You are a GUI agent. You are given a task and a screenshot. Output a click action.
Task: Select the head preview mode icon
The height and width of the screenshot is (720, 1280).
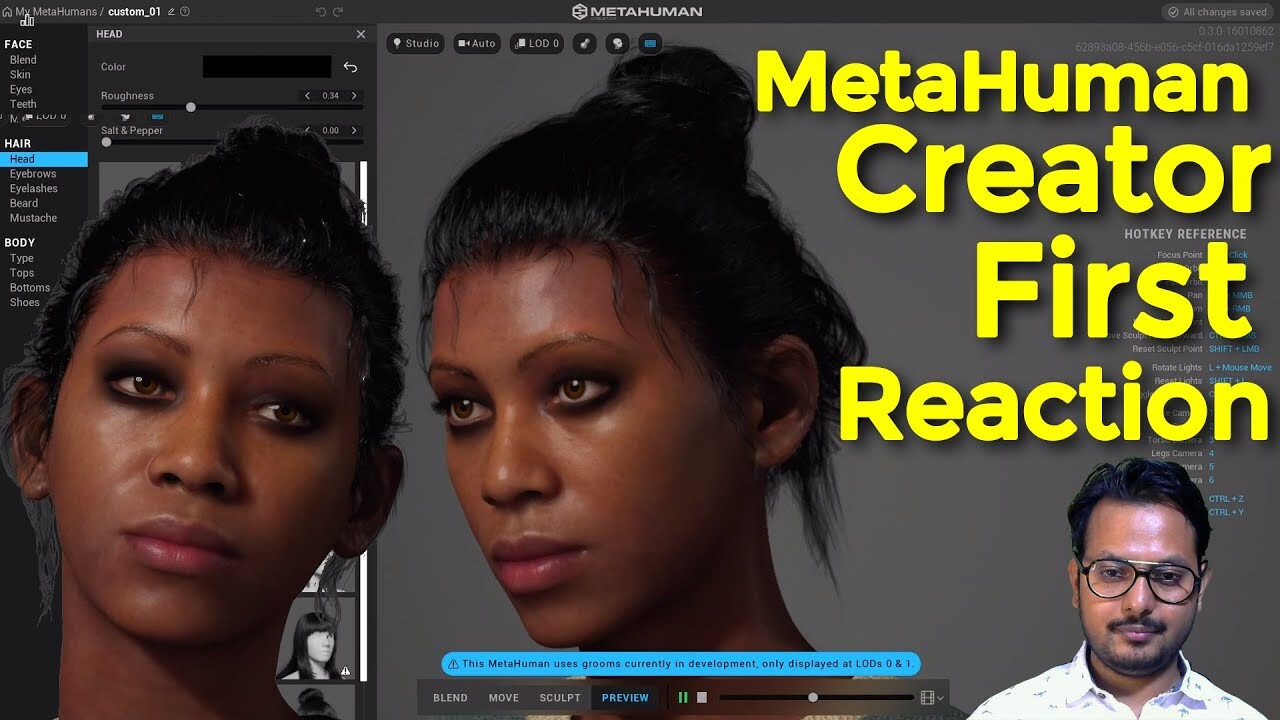[x=617, y=43]
